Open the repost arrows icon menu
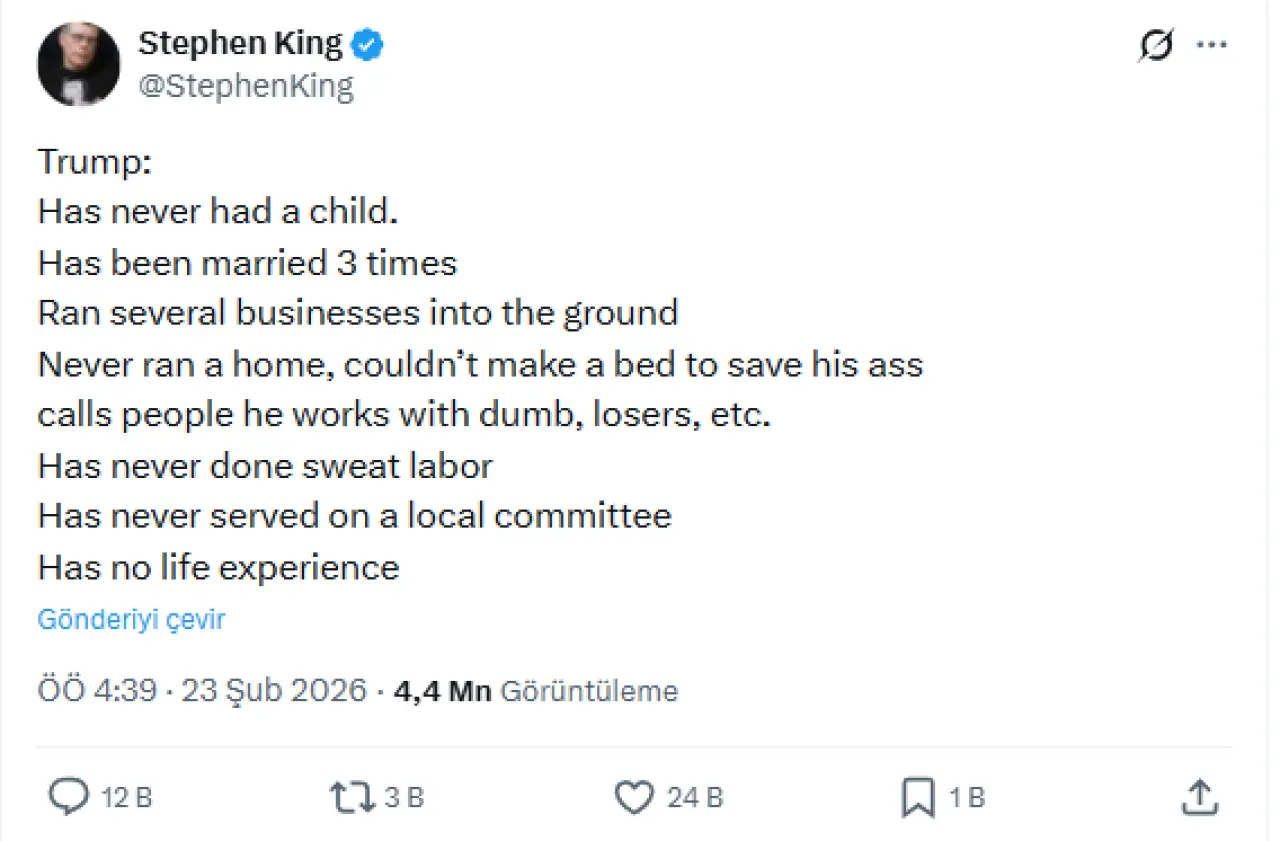 click(352, 797)
